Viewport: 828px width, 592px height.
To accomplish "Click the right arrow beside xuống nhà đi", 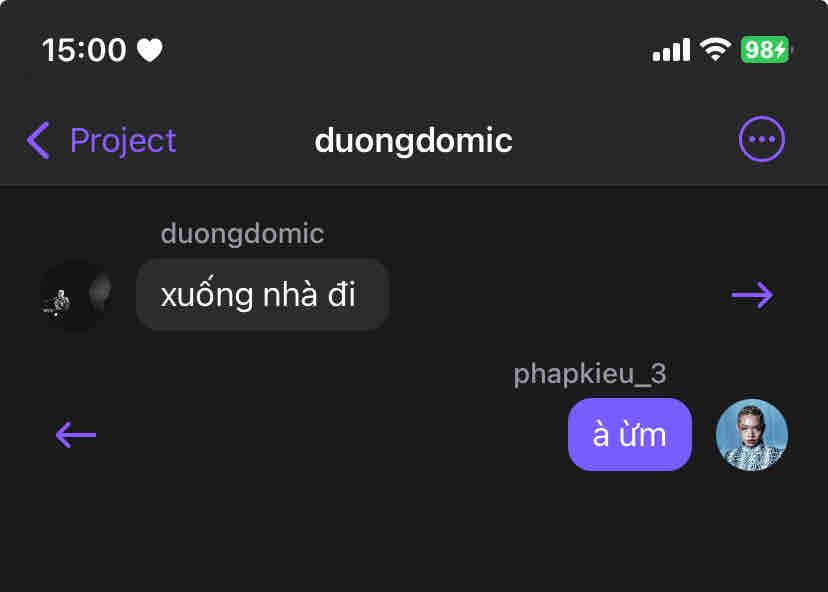I will (752, 295).
